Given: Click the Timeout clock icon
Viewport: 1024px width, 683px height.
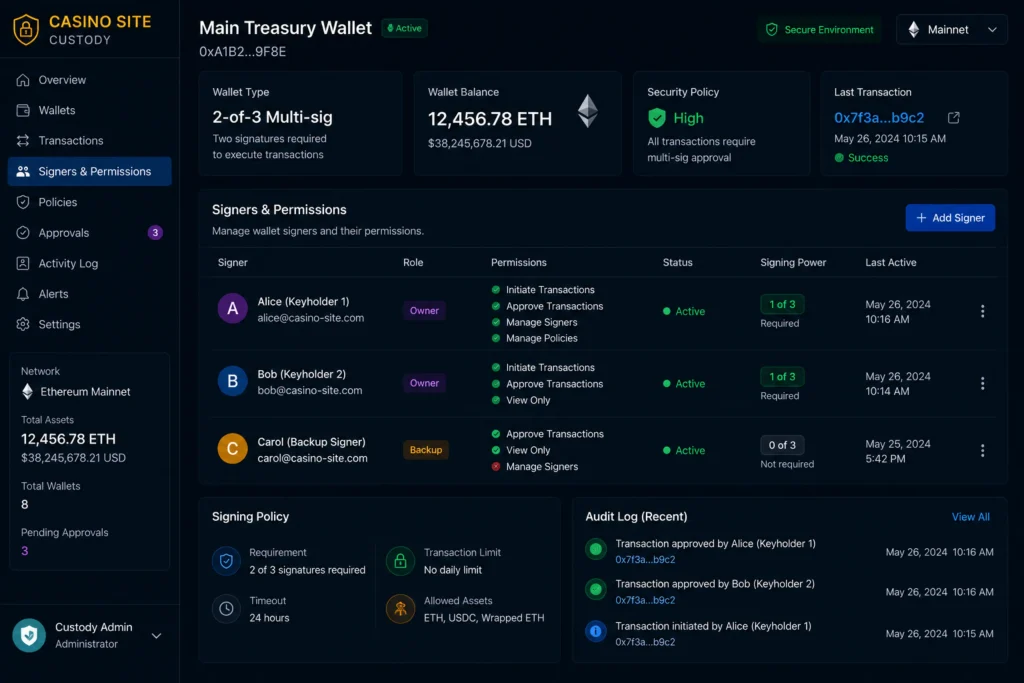Looking at the screenshot, I should click(x=226, y=609).
